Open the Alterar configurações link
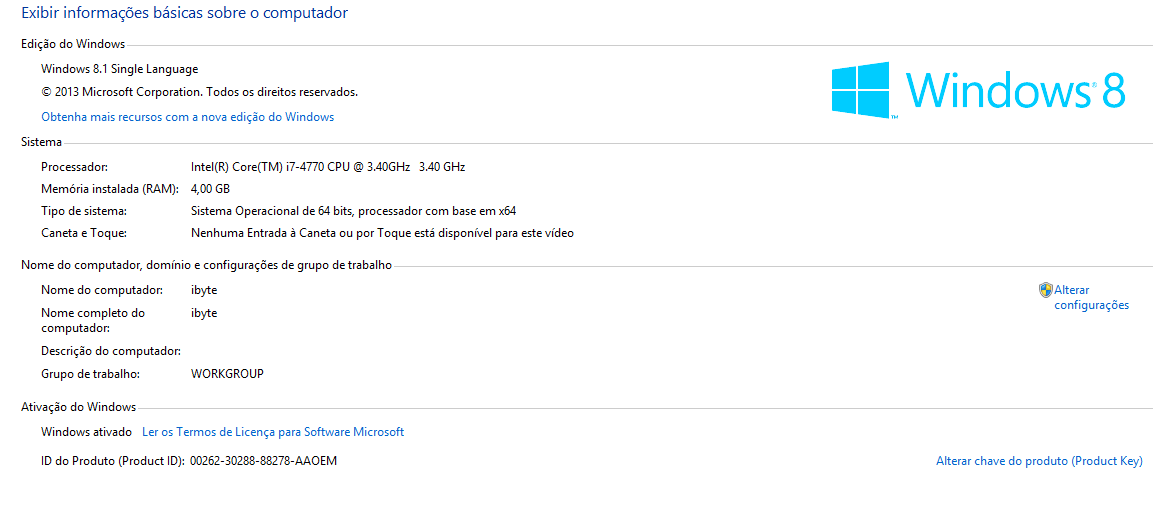Screen dimensions: 1158x508 pos(1092,298)
